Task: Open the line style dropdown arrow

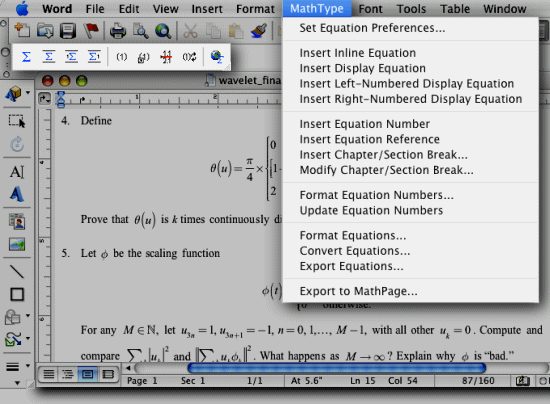Action: point(28,366)
